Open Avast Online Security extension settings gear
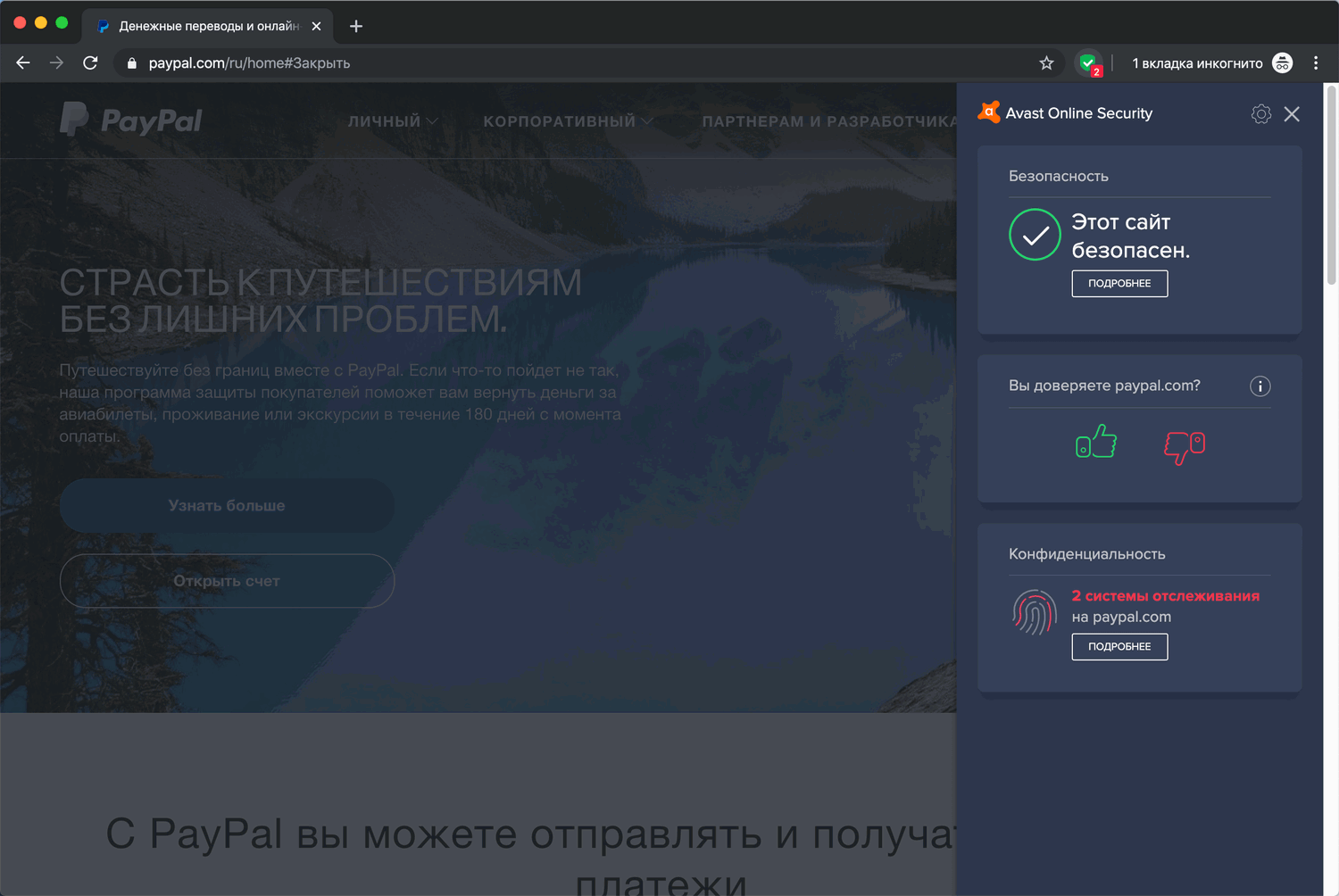The height and width of the screenshot is (896, 1339). click(x=1260, y=113)
